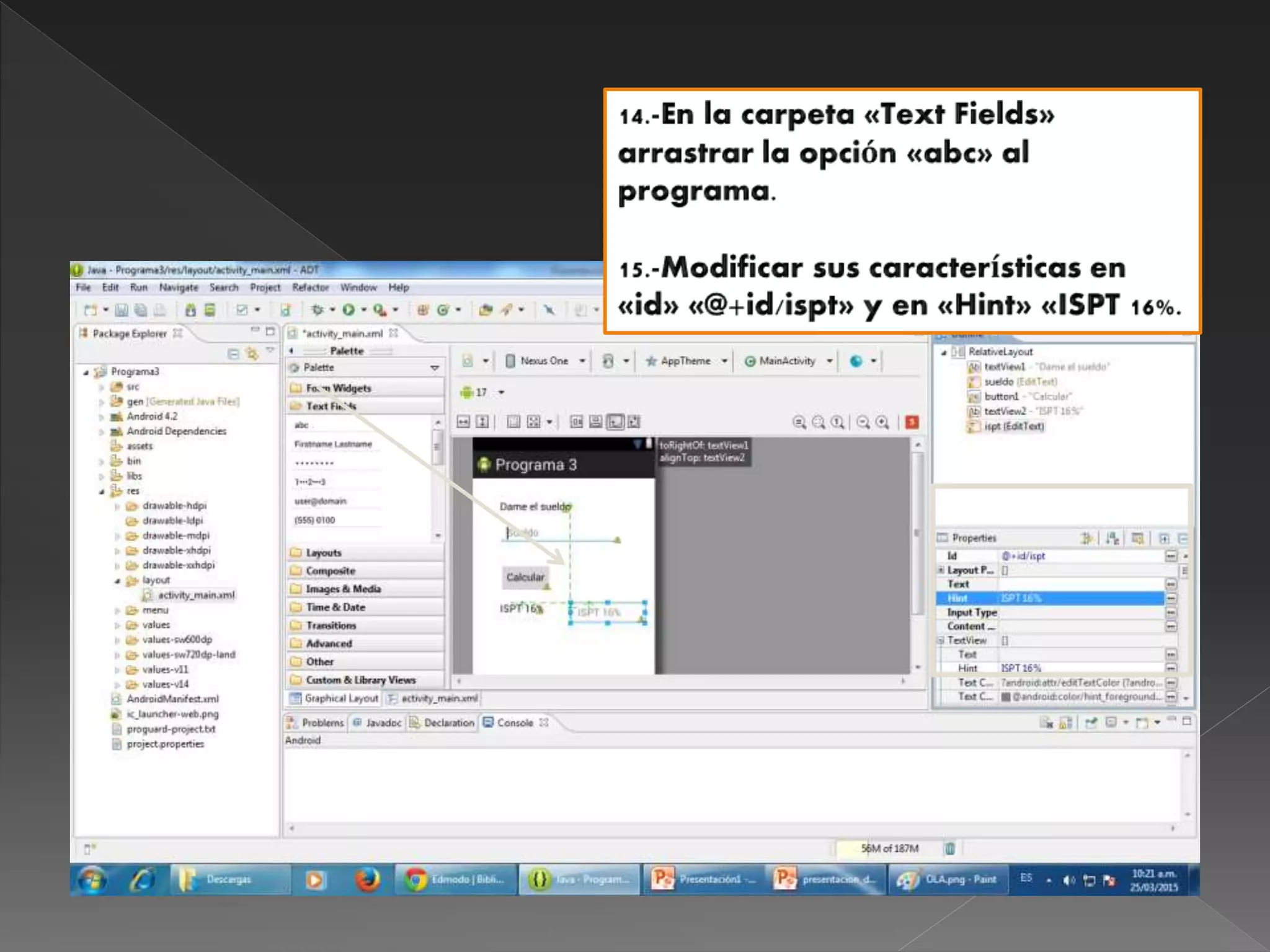This screenshot has width=1270, height=952.
Task: Click the Toggle Fill Width layout icon
Action: [463, 422]
